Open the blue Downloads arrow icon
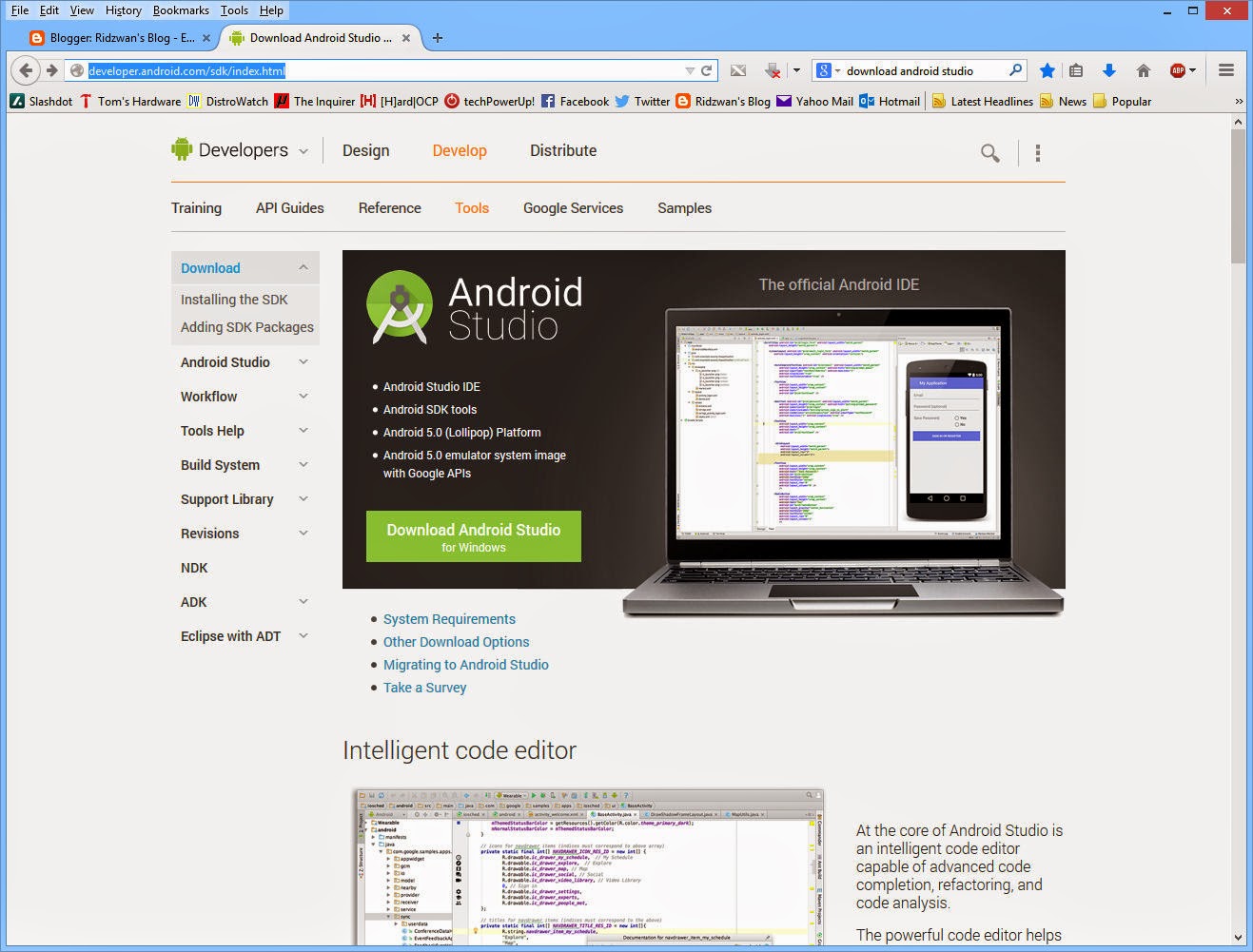This screenshot has height=952, width=1253. pos(1109,70)
